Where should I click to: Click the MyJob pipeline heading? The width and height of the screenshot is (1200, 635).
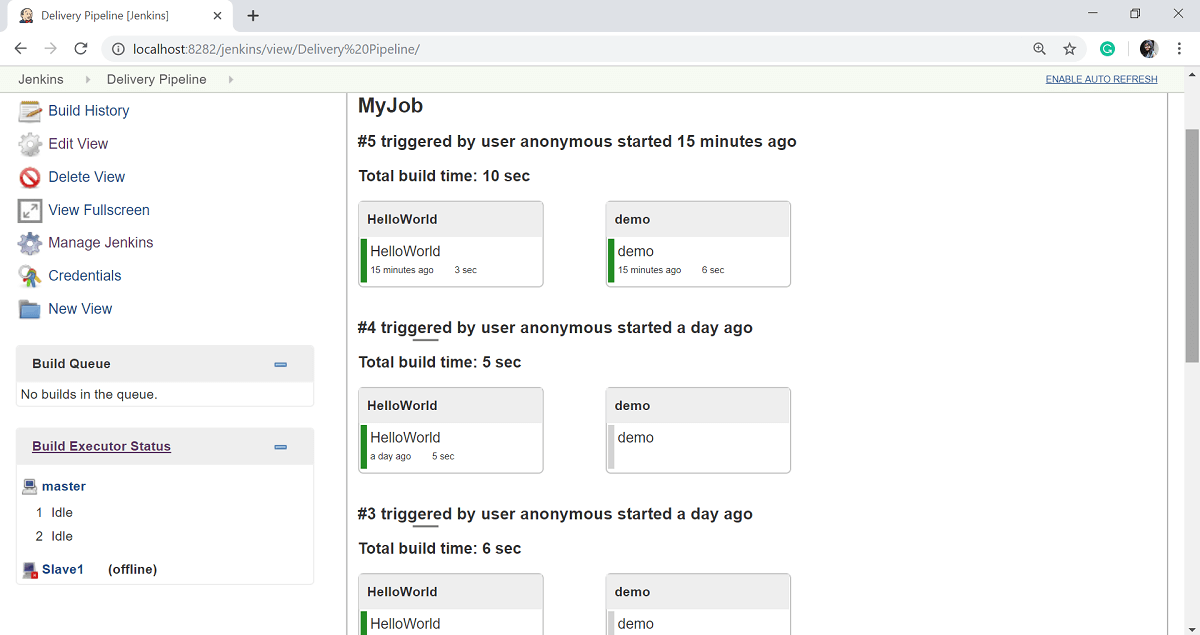pos(390,106)
